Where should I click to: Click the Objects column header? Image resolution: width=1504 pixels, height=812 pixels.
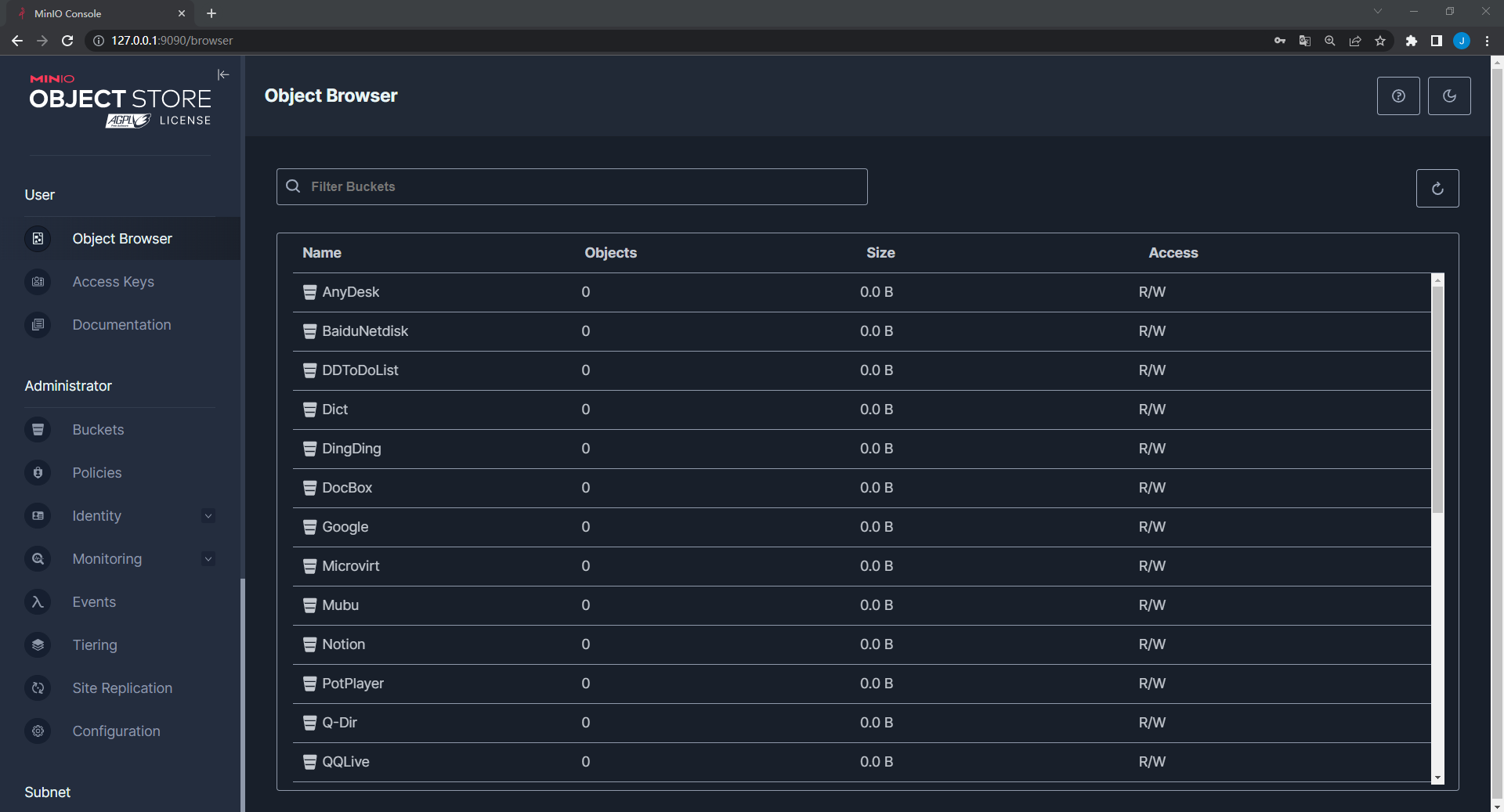[611, 253]
